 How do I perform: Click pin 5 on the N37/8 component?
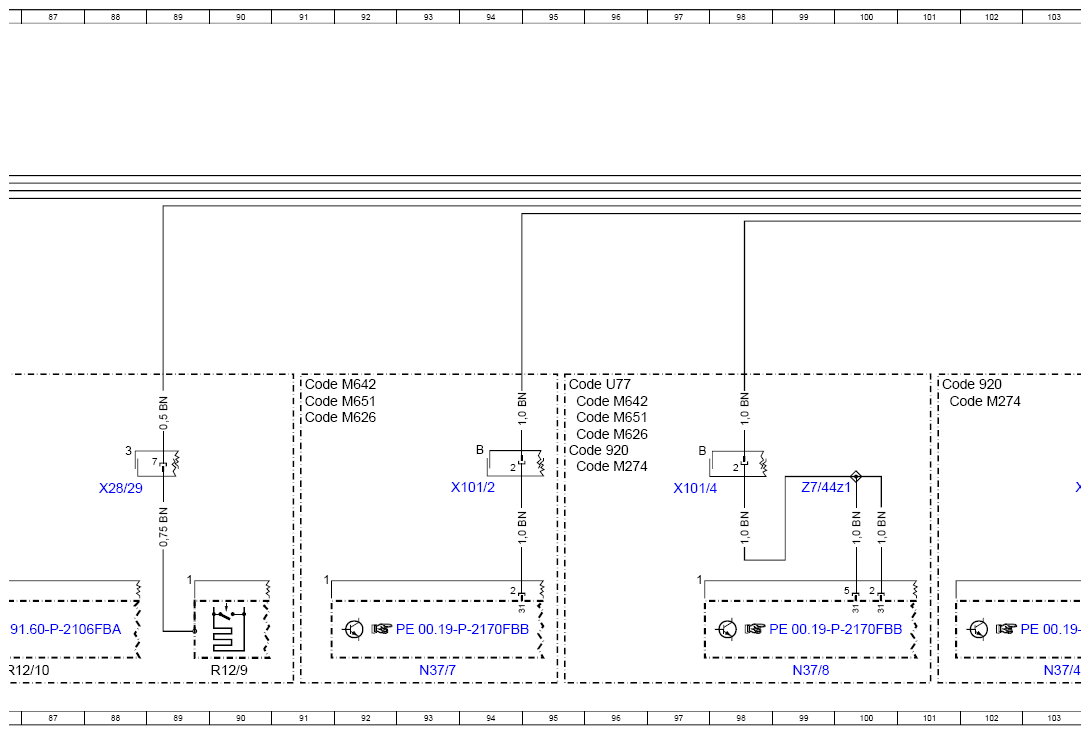pyautogui.click(x=847, y=591)
